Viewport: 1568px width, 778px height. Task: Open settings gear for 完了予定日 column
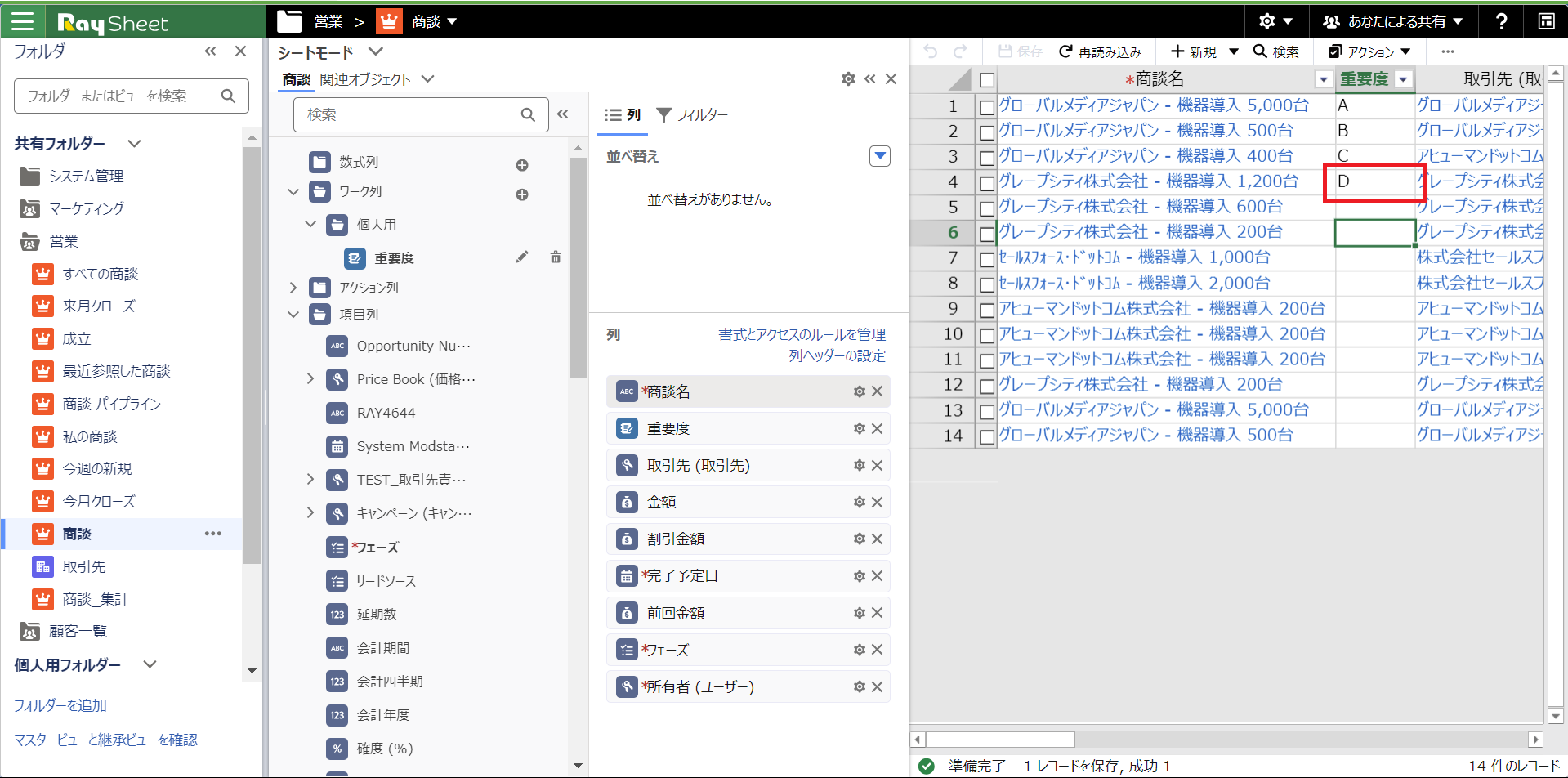click(860, 575)
